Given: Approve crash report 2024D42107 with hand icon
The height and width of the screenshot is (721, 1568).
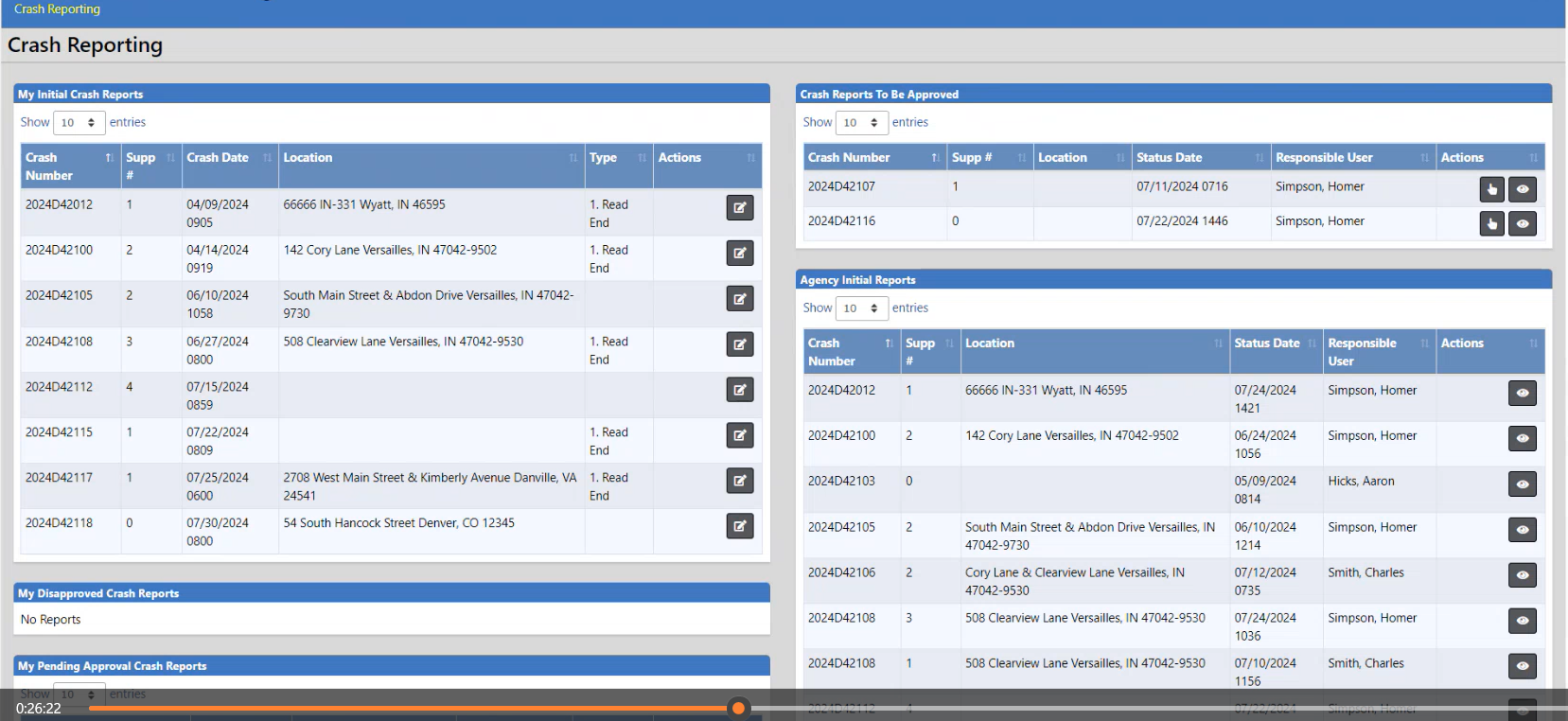Looking at the screenshot, I should click(x=1491, y=189).
